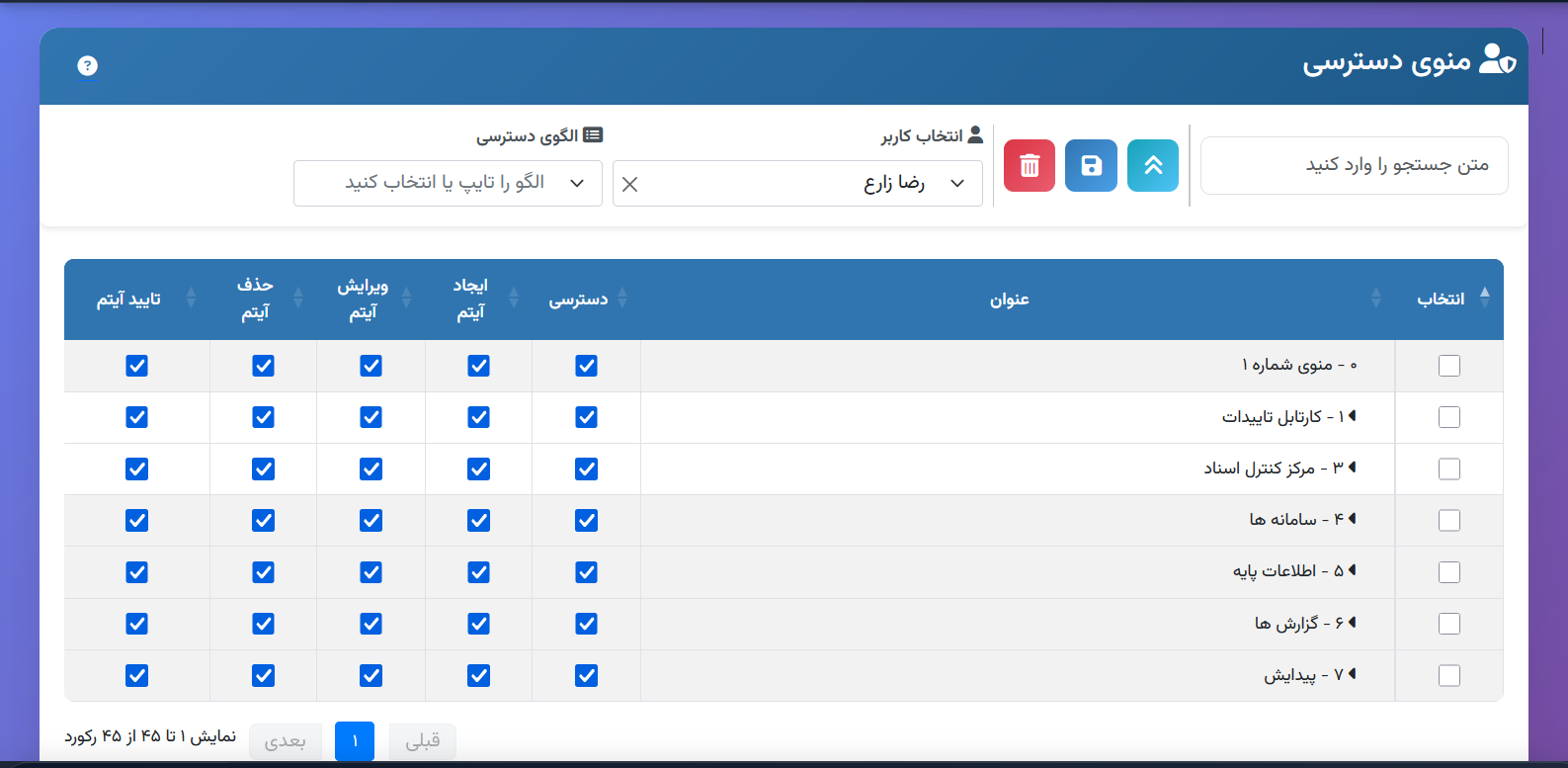Select page ۱ in pagination
This screenshot has height=768, width=1568.
pos(355,741)
